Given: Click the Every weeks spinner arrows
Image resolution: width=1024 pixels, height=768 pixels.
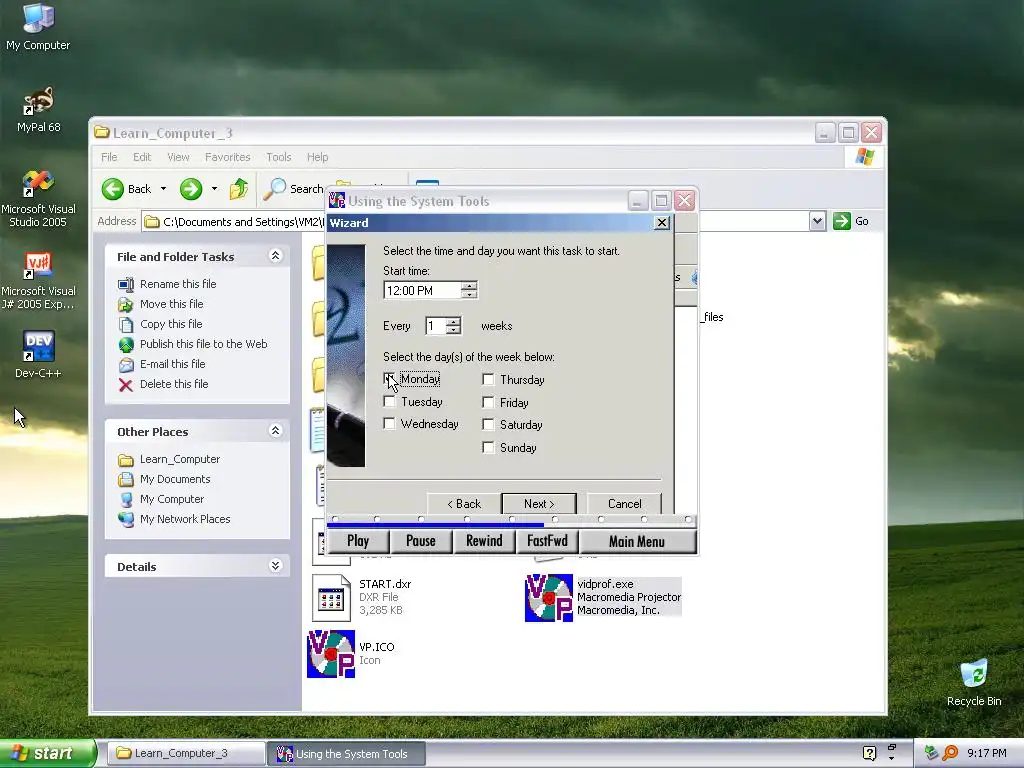Looking at the screenshot, I should [x=454, y=325].
